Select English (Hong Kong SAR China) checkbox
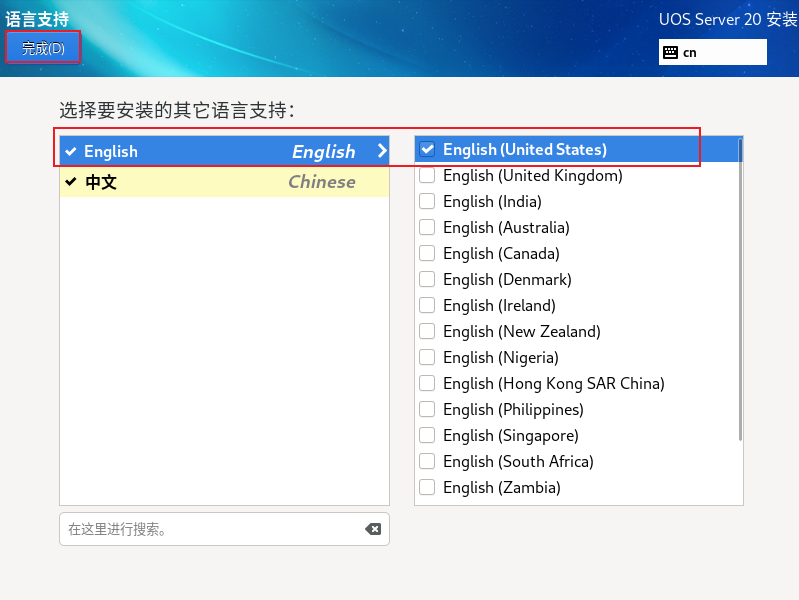The image size is (799, 600). 427,384
